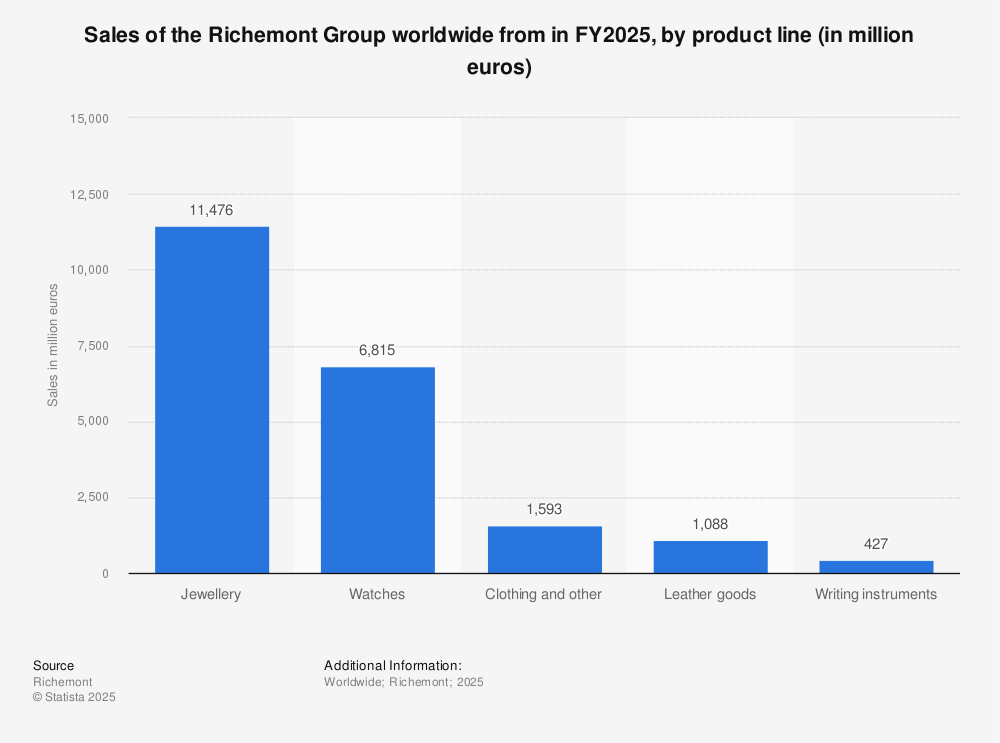Click the 10,000 y-axis tick label
Image resolution: width=1000 pixels, height=743 pixels.
[89, 270]
